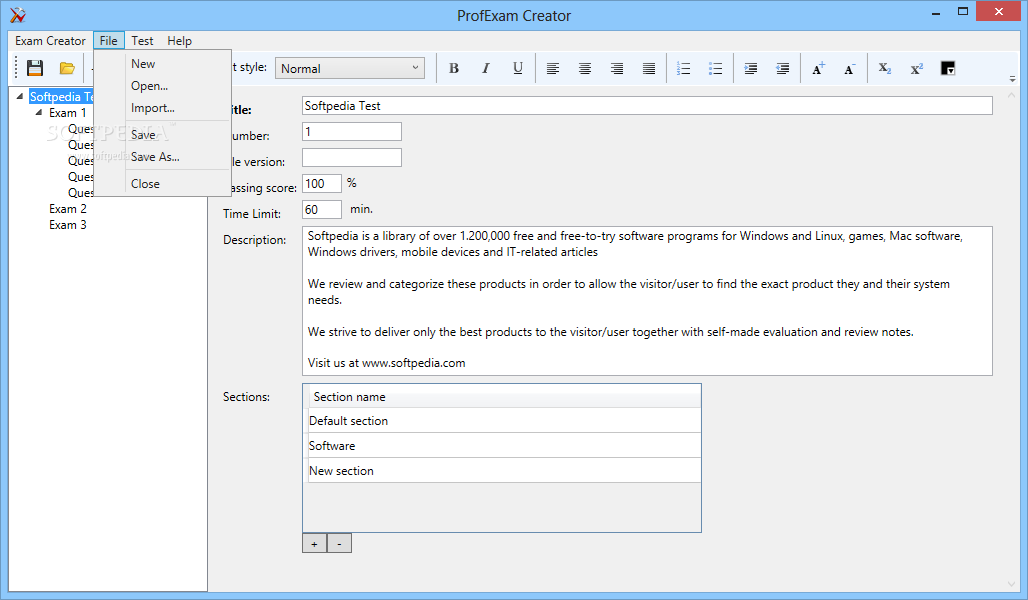
Task: Toggle Italic formatting
Action: click(486, 68)
